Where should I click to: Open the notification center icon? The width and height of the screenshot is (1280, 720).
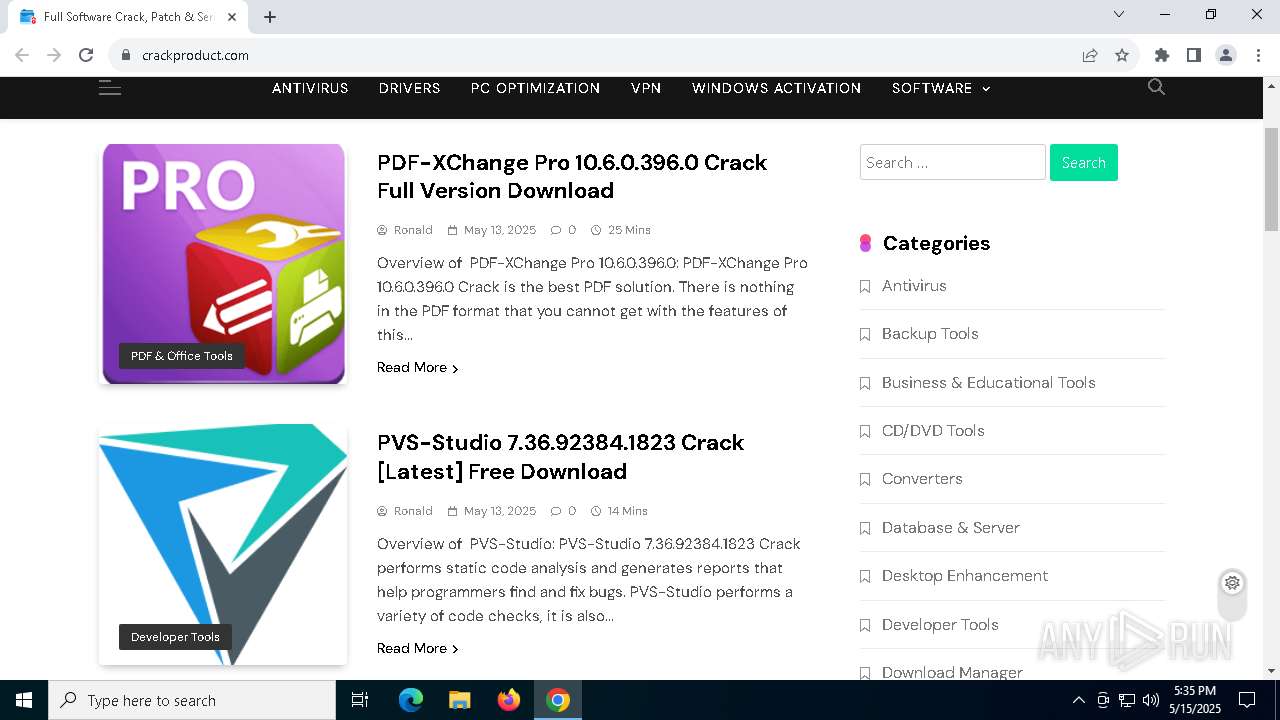click(1247, 700)
